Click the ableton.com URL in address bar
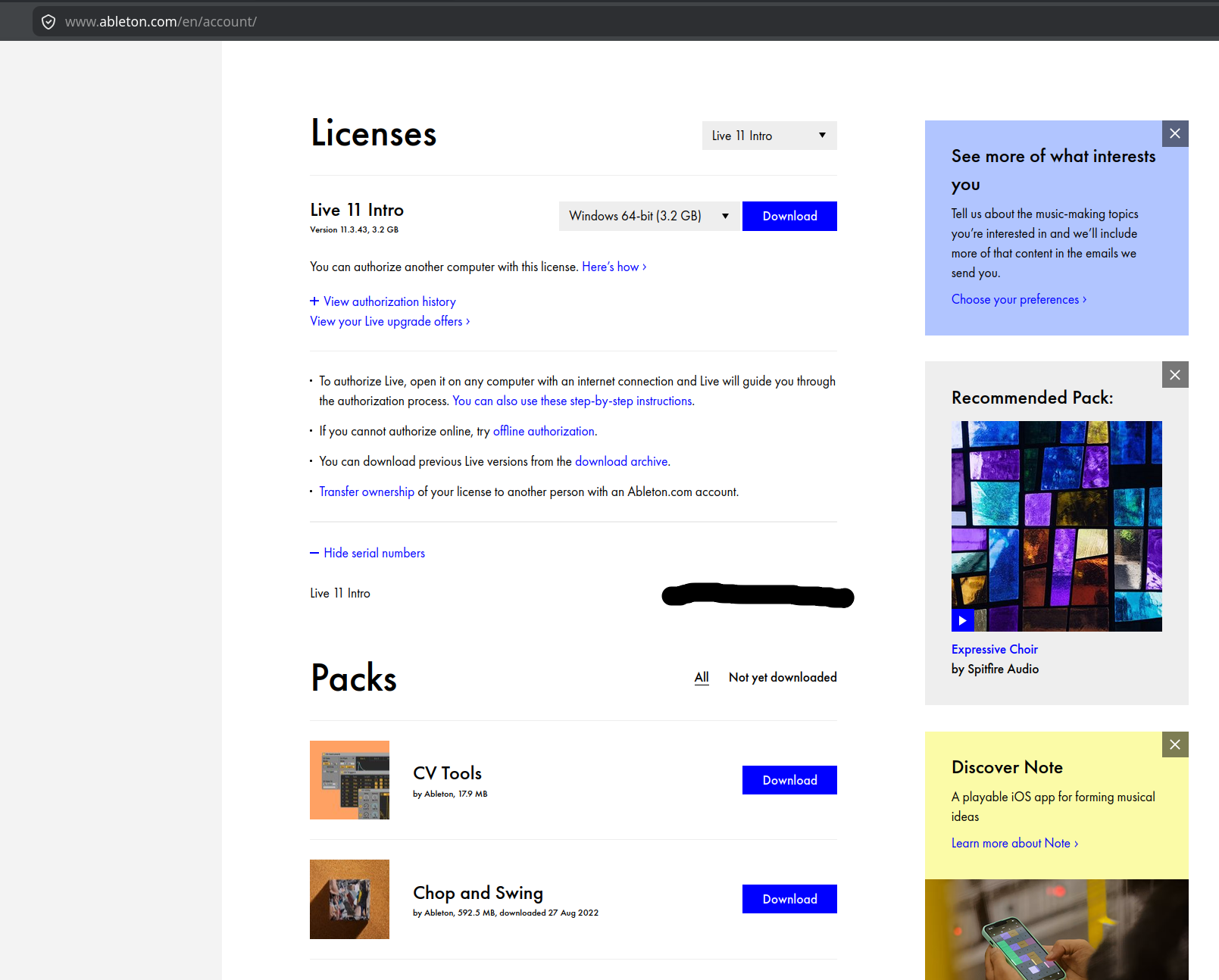The height and width of the screenshot is (980, 1219). [x=161, y=22]
